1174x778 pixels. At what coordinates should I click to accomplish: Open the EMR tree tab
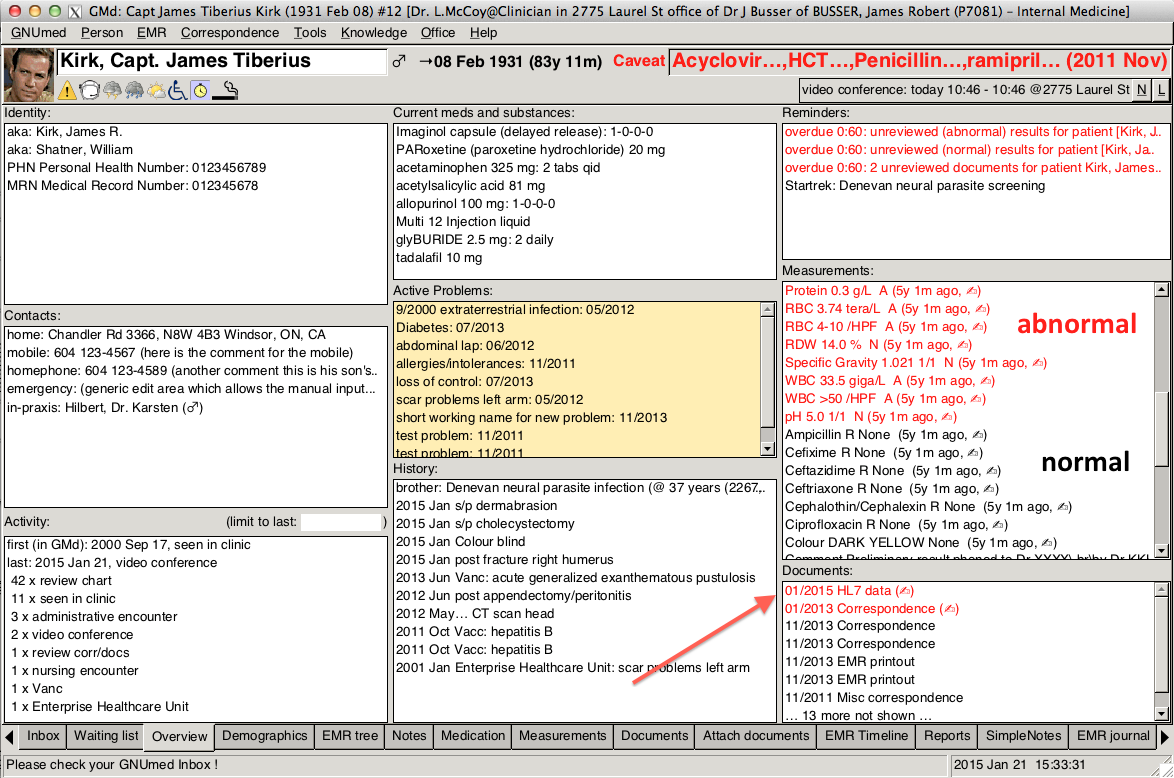[x=350, y=736]
